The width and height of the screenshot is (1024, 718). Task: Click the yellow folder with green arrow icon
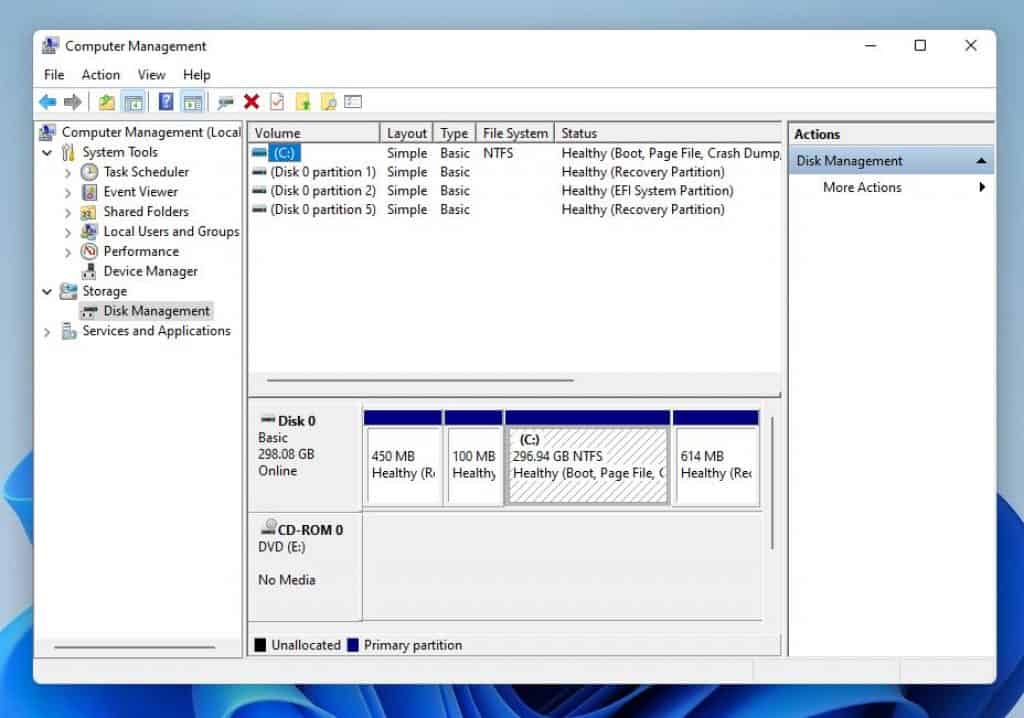(x=302, y=102)
